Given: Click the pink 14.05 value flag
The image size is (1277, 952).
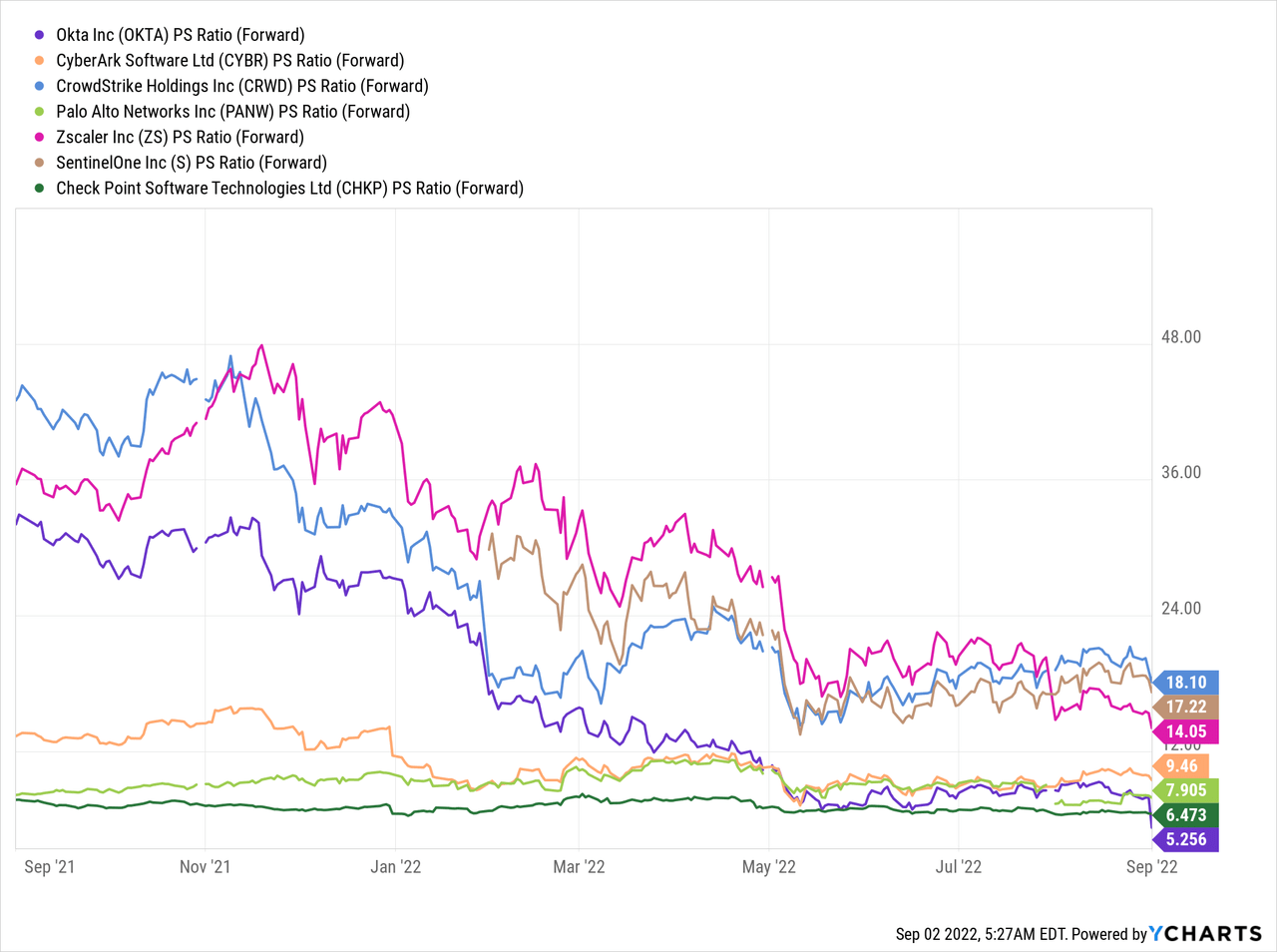Looking at the screenshot, I should pyautogui.click(x=1185, y=731).
